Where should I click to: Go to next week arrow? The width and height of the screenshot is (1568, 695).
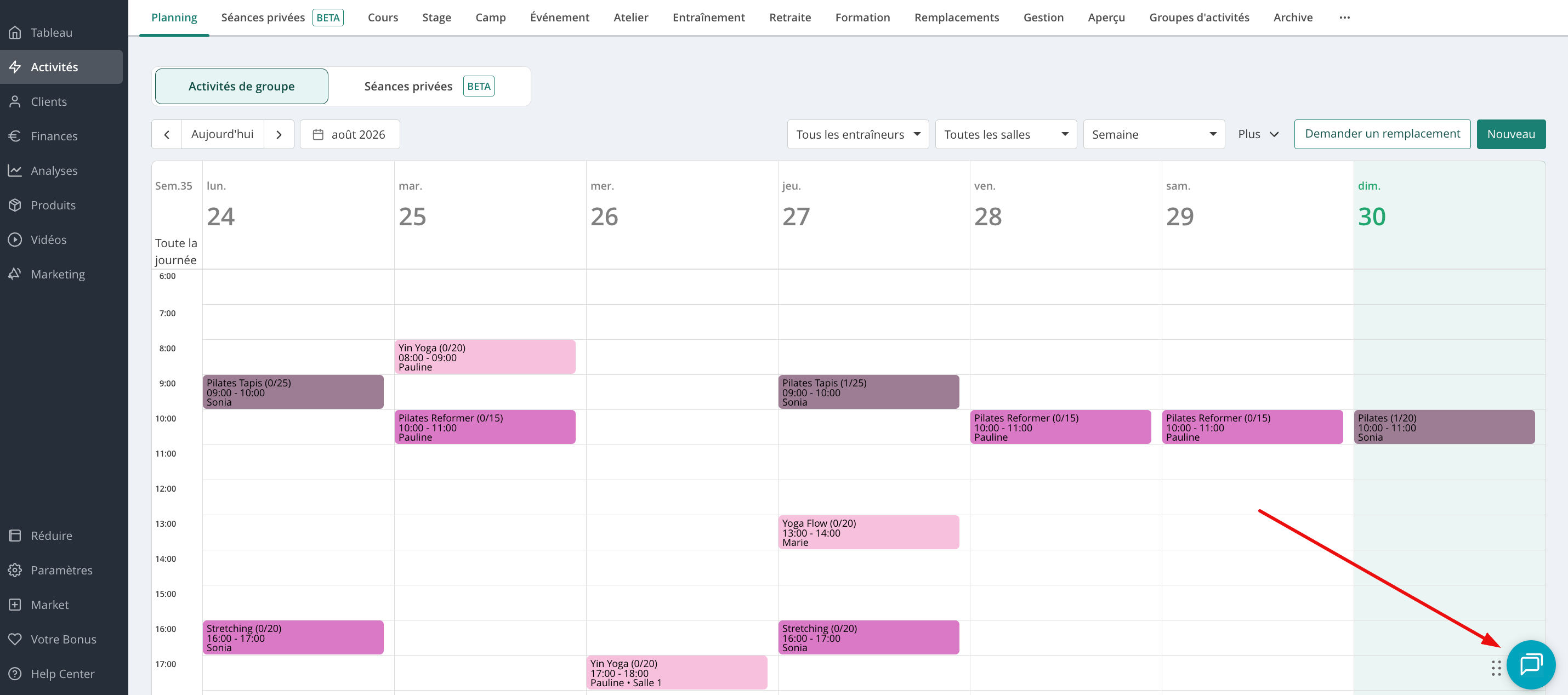point(279,134)
